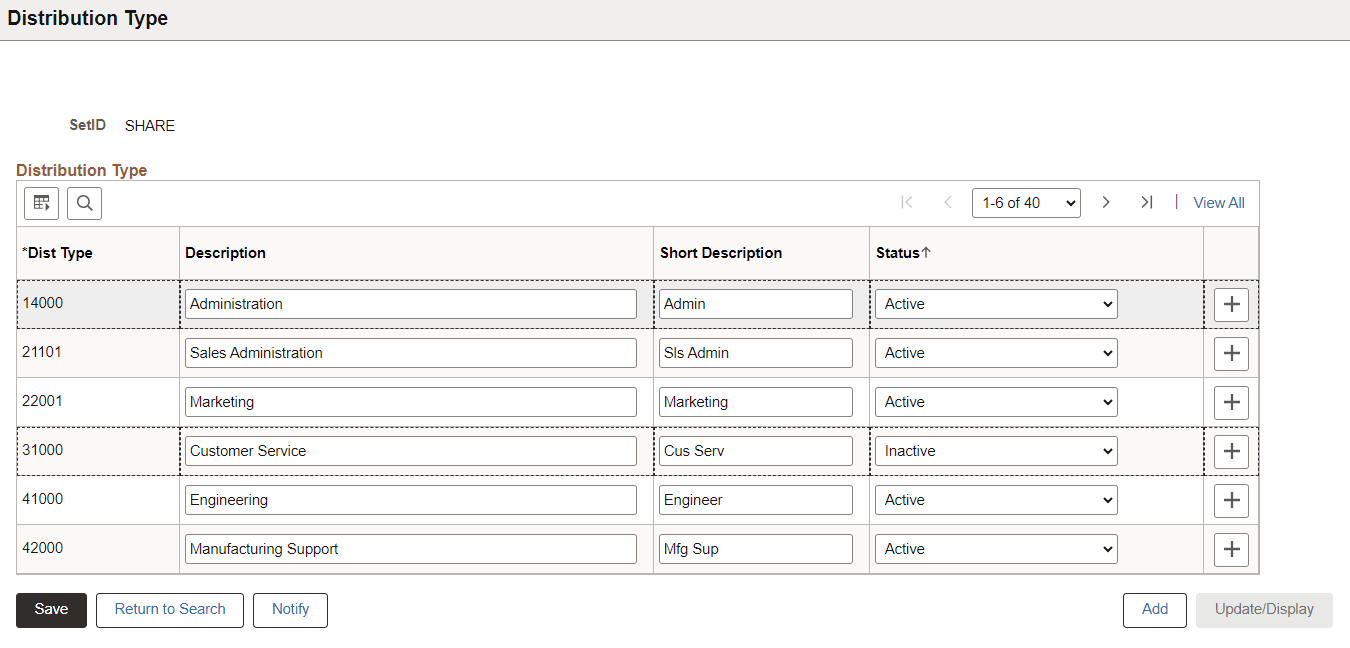This screenshot has width=1350, height=648.
Task: Click View All to show all rows
Action: click(x=1218, y=202)
